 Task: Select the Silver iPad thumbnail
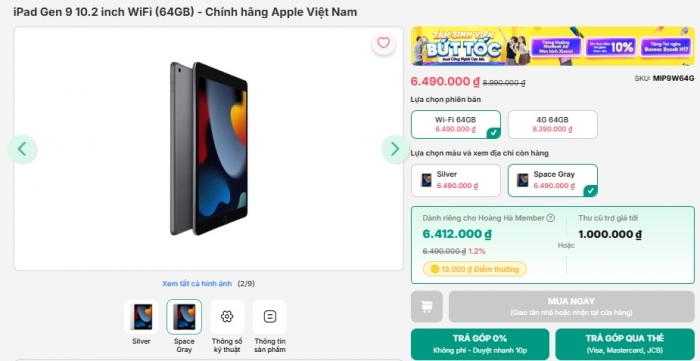click(141, 317)
